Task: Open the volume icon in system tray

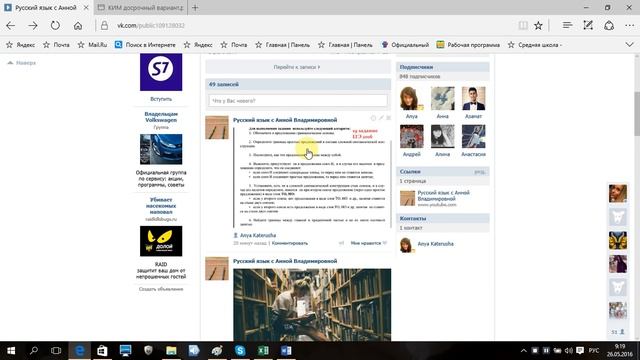Action: 568,351
